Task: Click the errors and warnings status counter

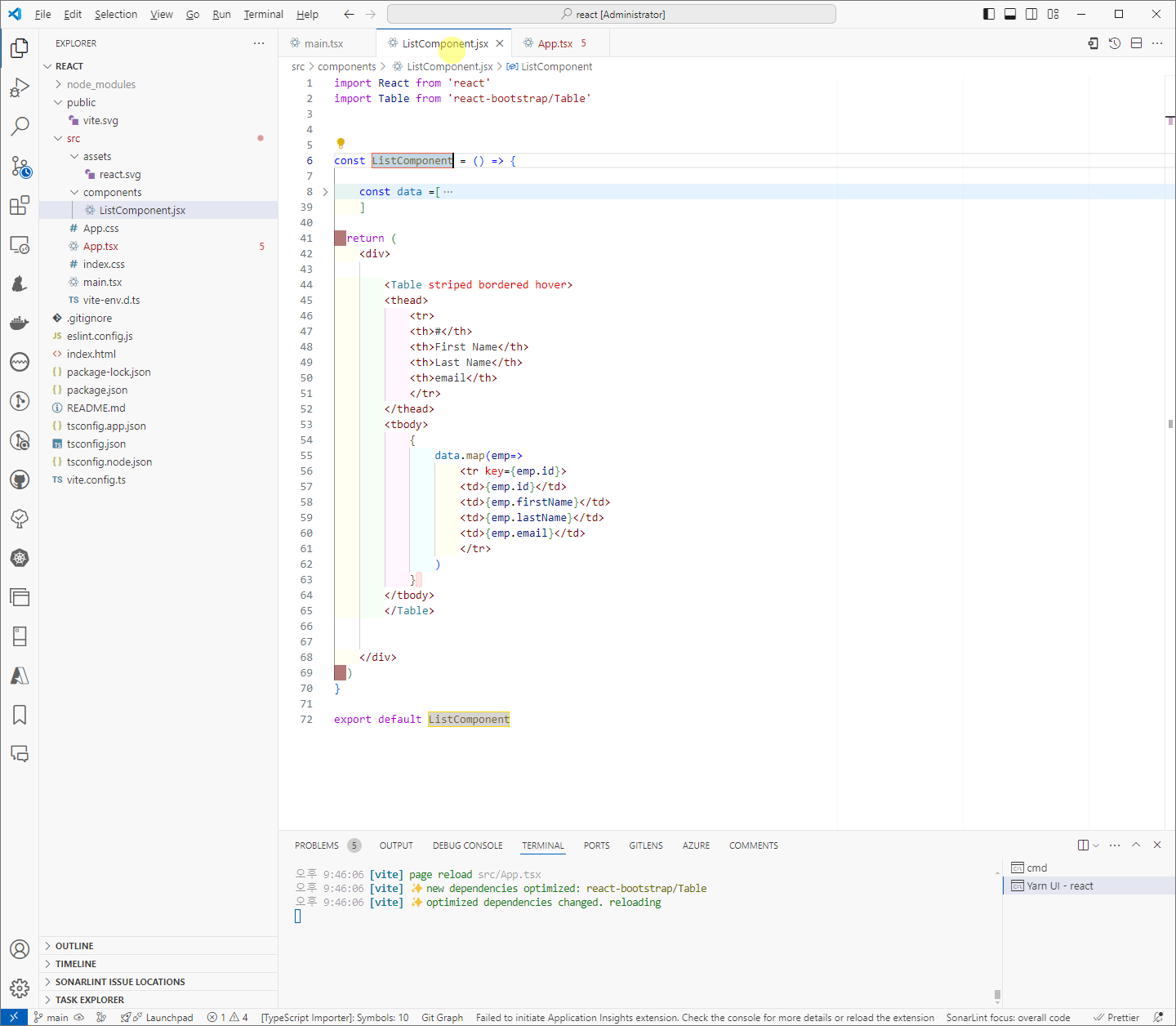Action: [x=228, y=1017]
